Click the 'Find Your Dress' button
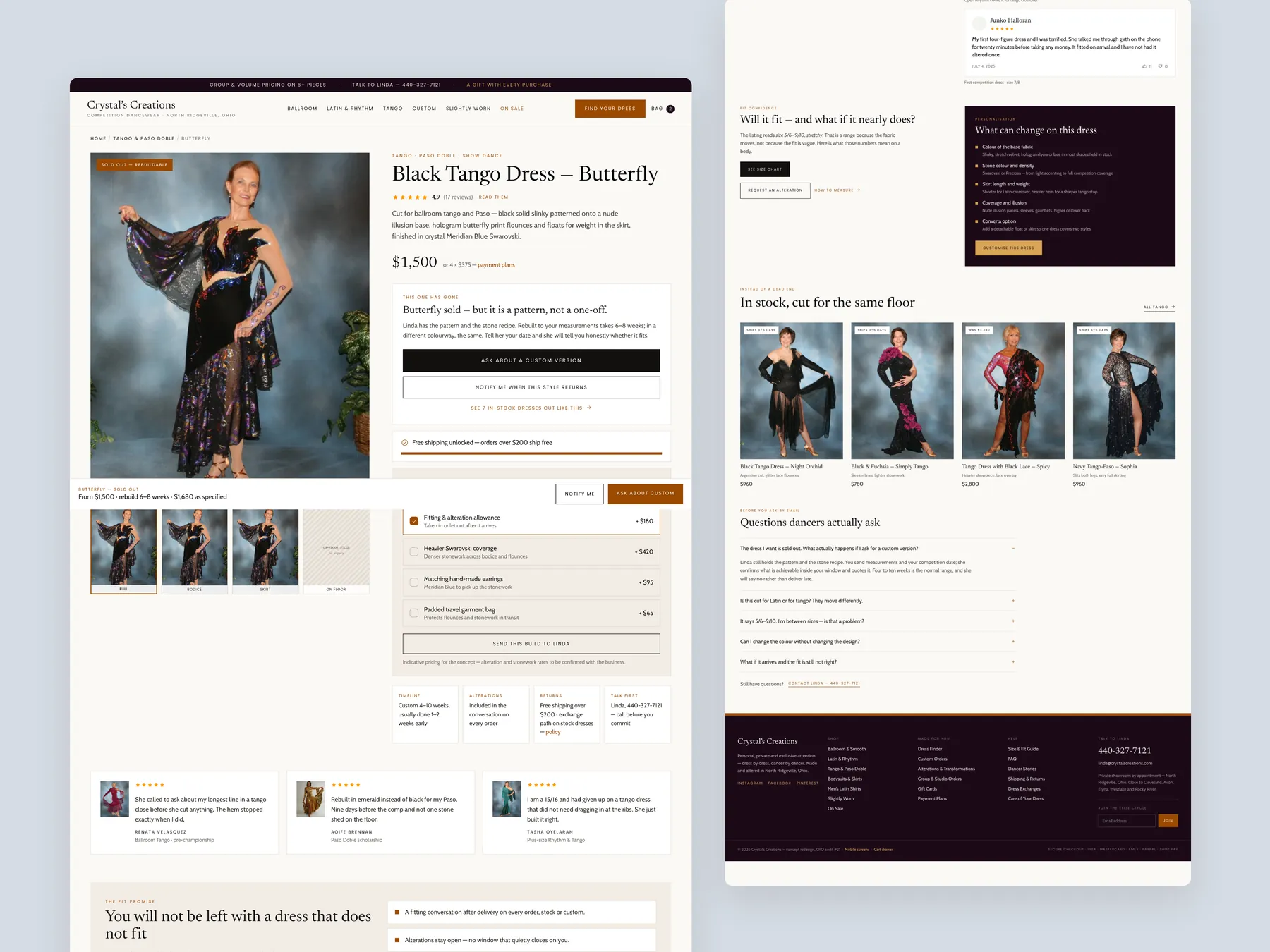Viewport: 1270px width, 952px height. pyautogui.click(x=610, y=109)
